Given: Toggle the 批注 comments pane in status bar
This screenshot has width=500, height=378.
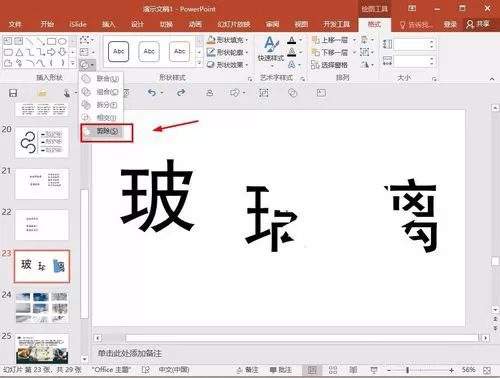Looking at the screenshot, I should [x=281, y=370].
